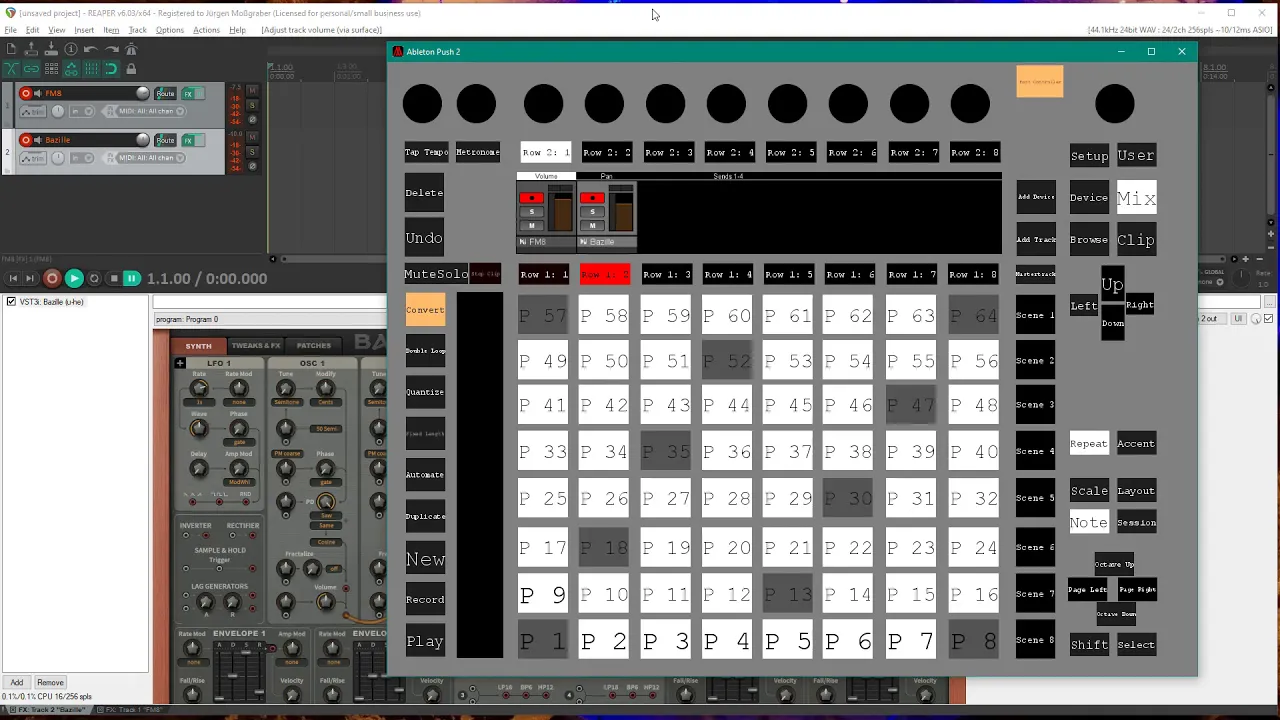
Task: Adjust Bazille track volume knob
Action: (142, 139)
